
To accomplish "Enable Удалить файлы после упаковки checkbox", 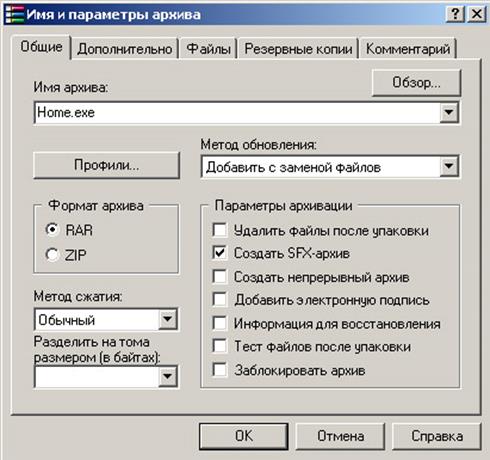I will [x=220, y=230].
